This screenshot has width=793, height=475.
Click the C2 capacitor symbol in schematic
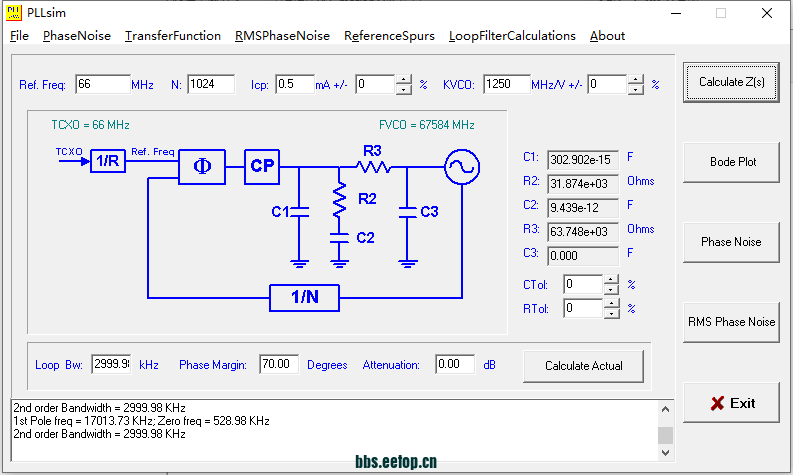point(339,238)
